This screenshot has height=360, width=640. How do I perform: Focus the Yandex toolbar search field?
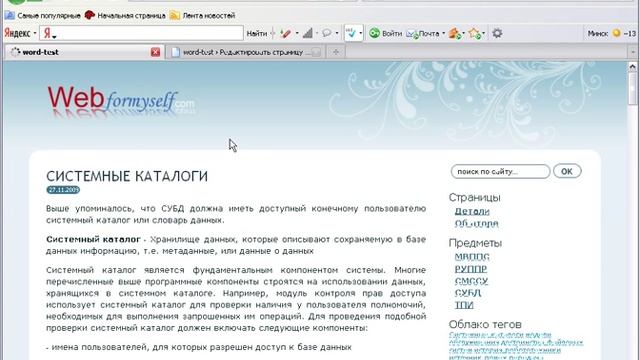click(141, 33)
